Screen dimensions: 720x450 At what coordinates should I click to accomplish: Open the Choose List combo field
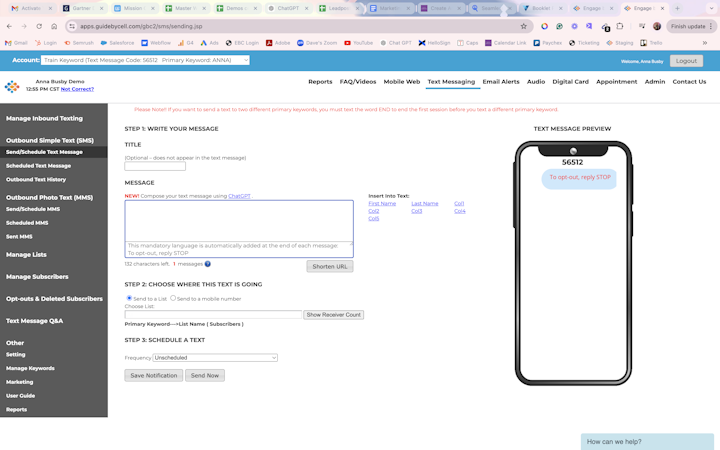click(x=213, y=315)
